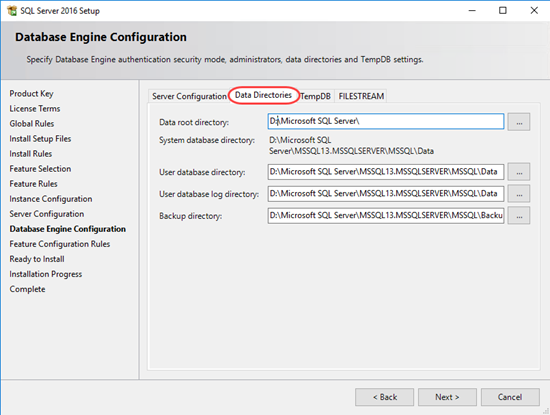Screen dimensions: 550x415
Task: Select the TempDB tab
Action: click(x=315, y=96)
